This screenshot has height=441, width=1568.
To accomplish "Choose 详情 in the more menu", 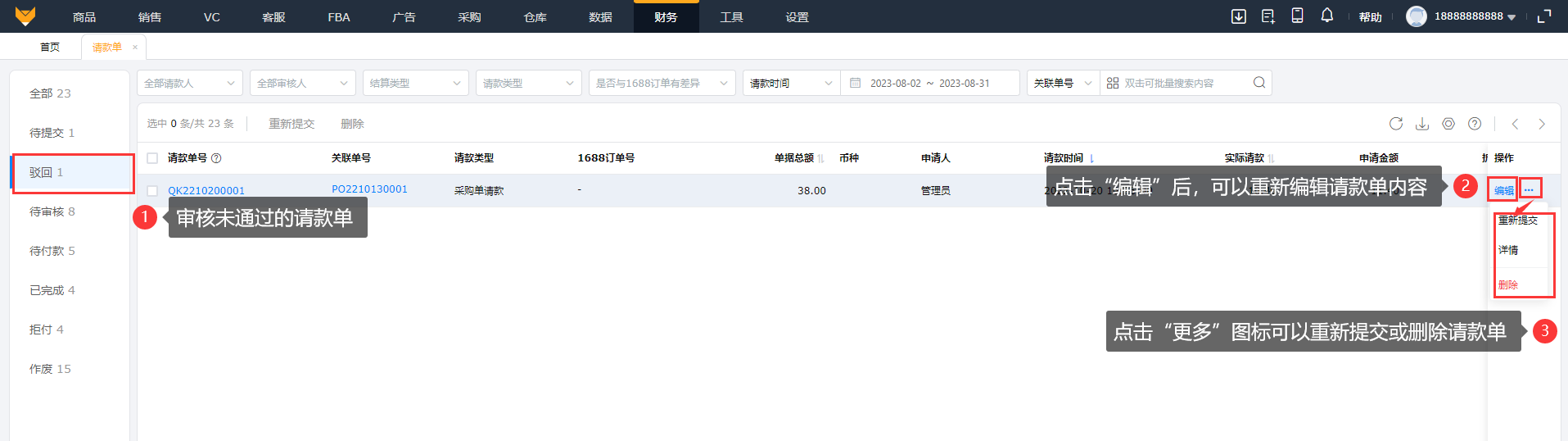I will [x=1508, y=250].
